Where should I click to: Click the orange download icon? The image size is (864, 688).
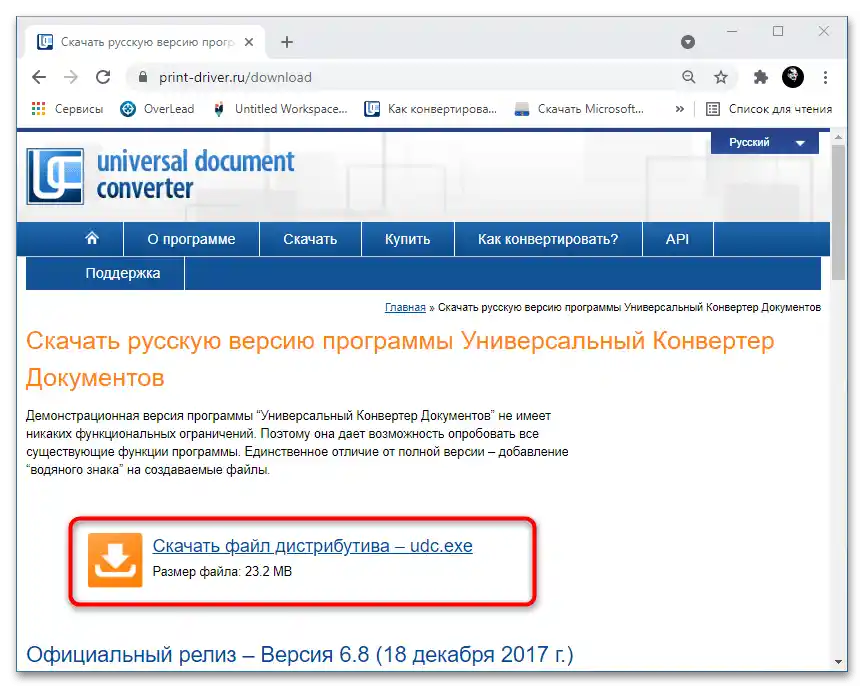(115, 560)
